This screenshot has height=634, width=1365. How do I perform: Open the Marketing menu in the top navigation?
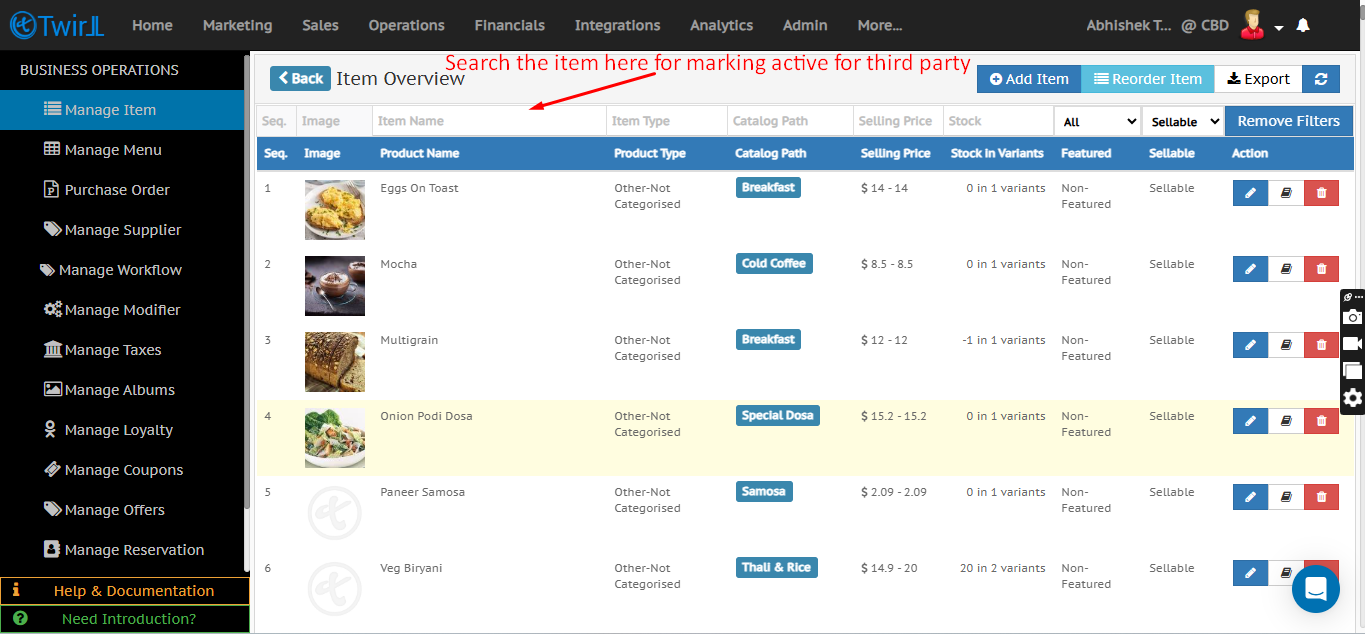[x=237, y=25]
